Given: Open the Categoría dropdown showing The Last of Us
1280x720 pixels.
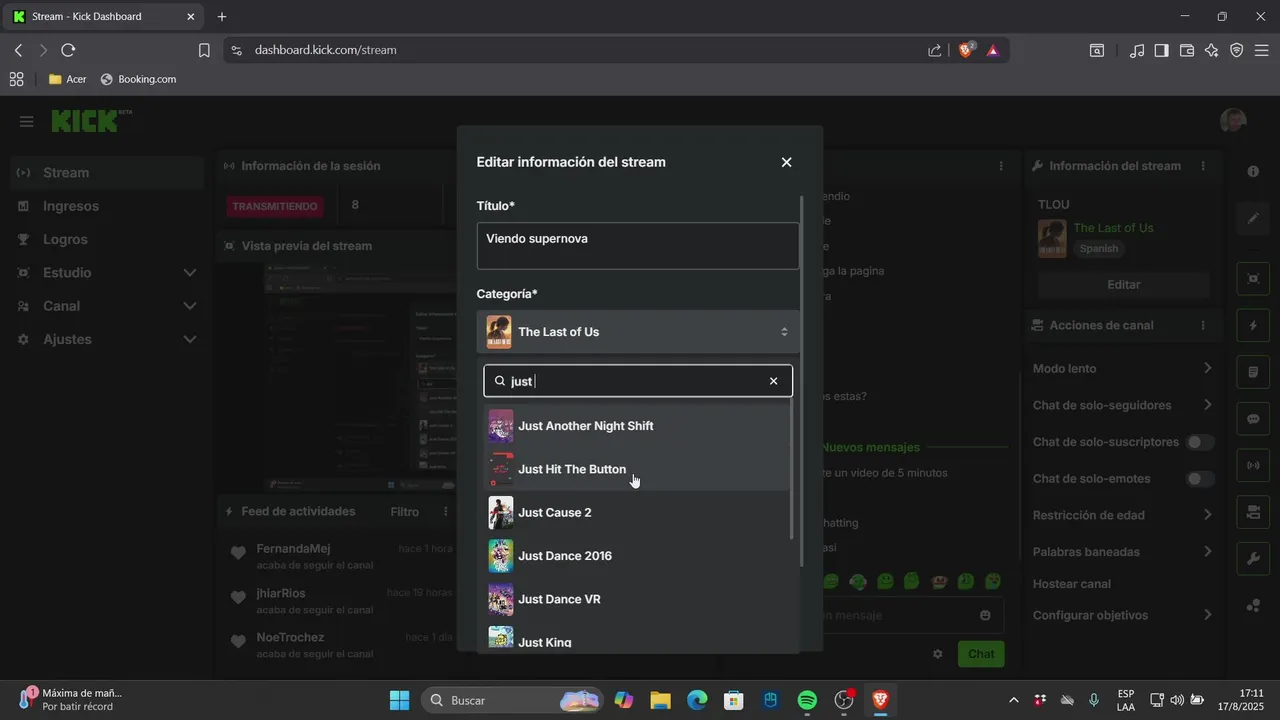Looking at the screenshot, I should [638, 332].
